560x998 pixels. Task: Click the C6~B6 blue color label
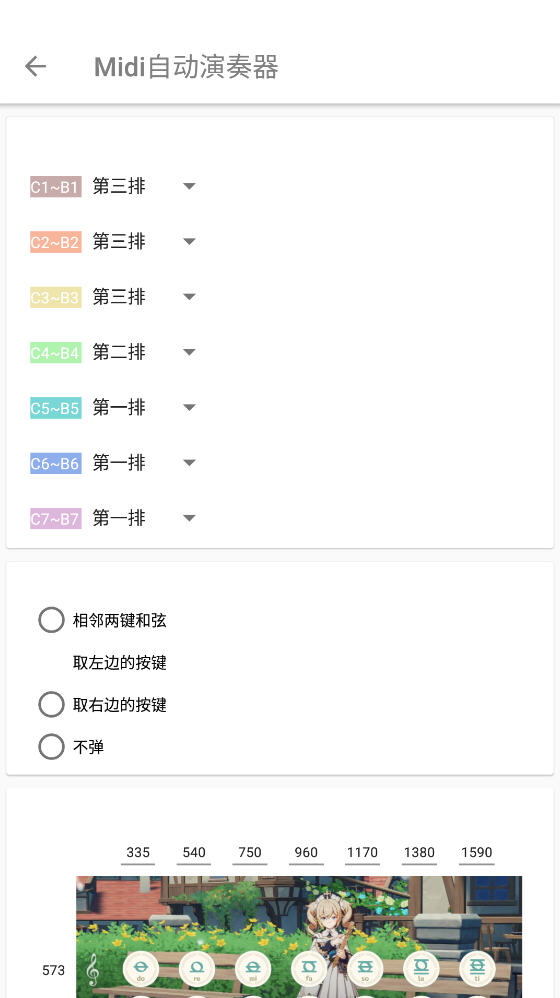56,463
